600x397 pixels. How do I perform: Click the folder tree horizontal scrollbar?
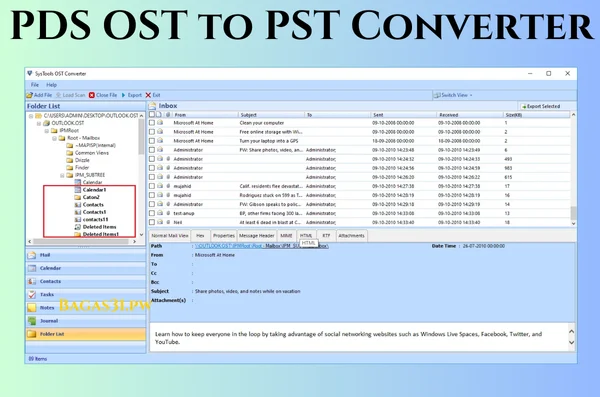[x=81, y=242]
